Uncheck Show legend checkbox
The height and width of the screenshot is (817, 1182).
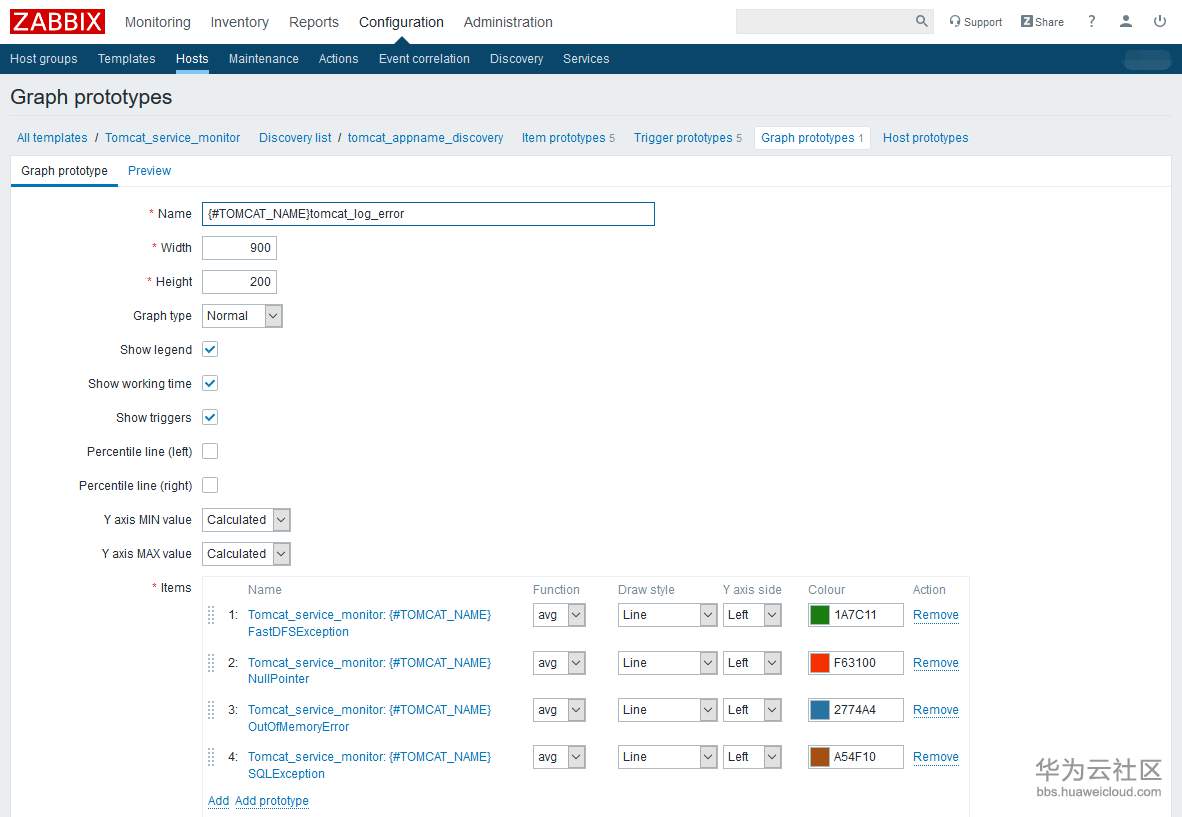click(210, 349)
